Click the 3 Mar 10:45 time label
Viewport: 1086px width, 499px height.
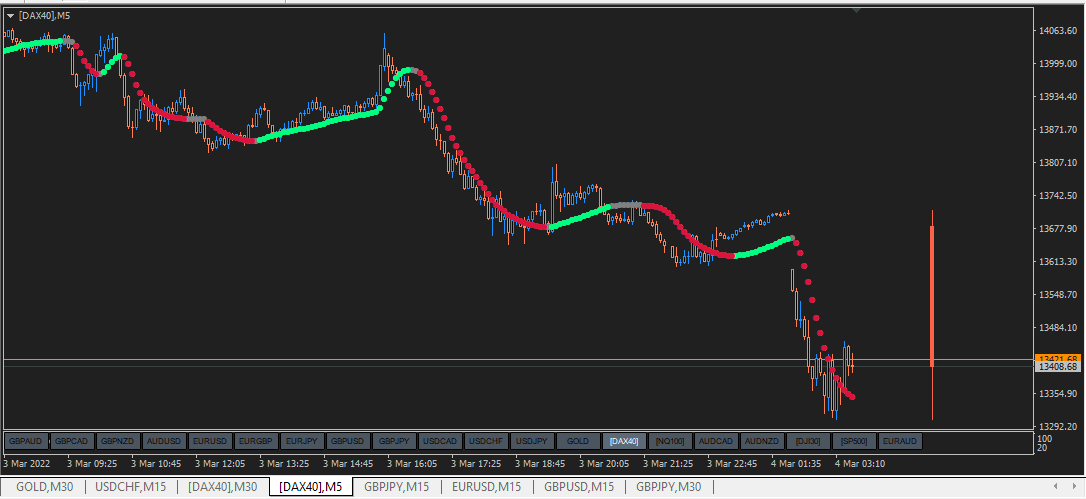pyautogui.click(x=156, y=463)
